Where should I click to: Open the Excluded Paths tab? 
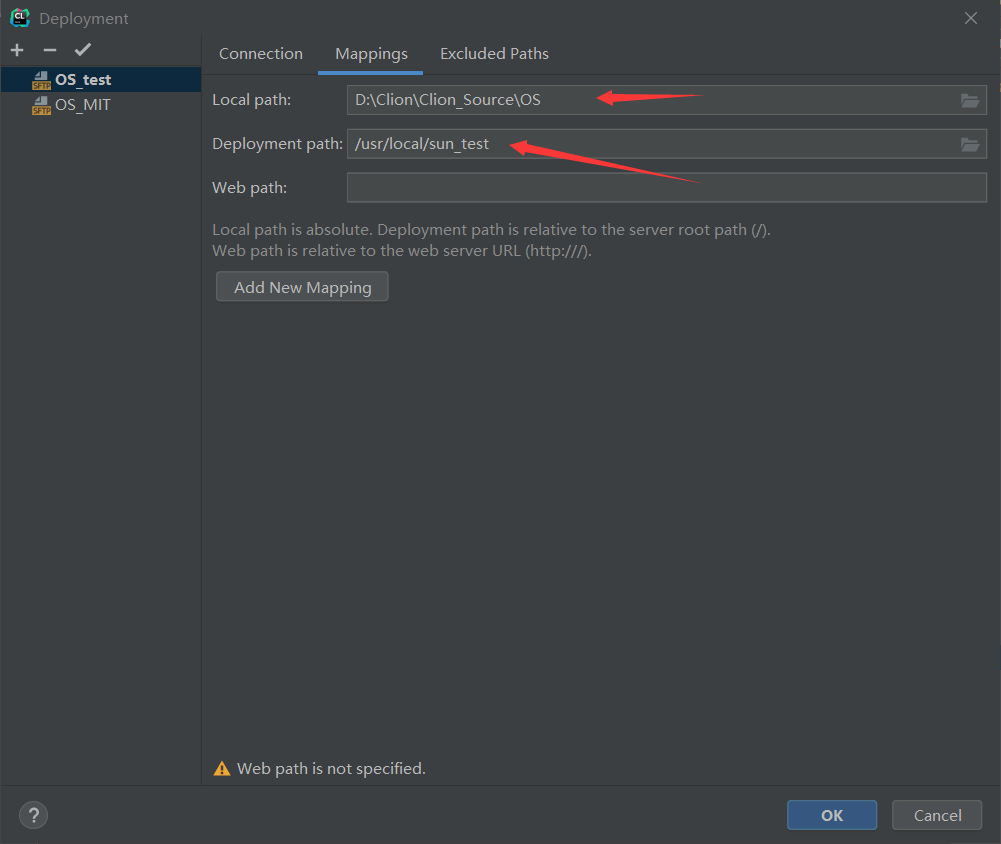[494, 54]
